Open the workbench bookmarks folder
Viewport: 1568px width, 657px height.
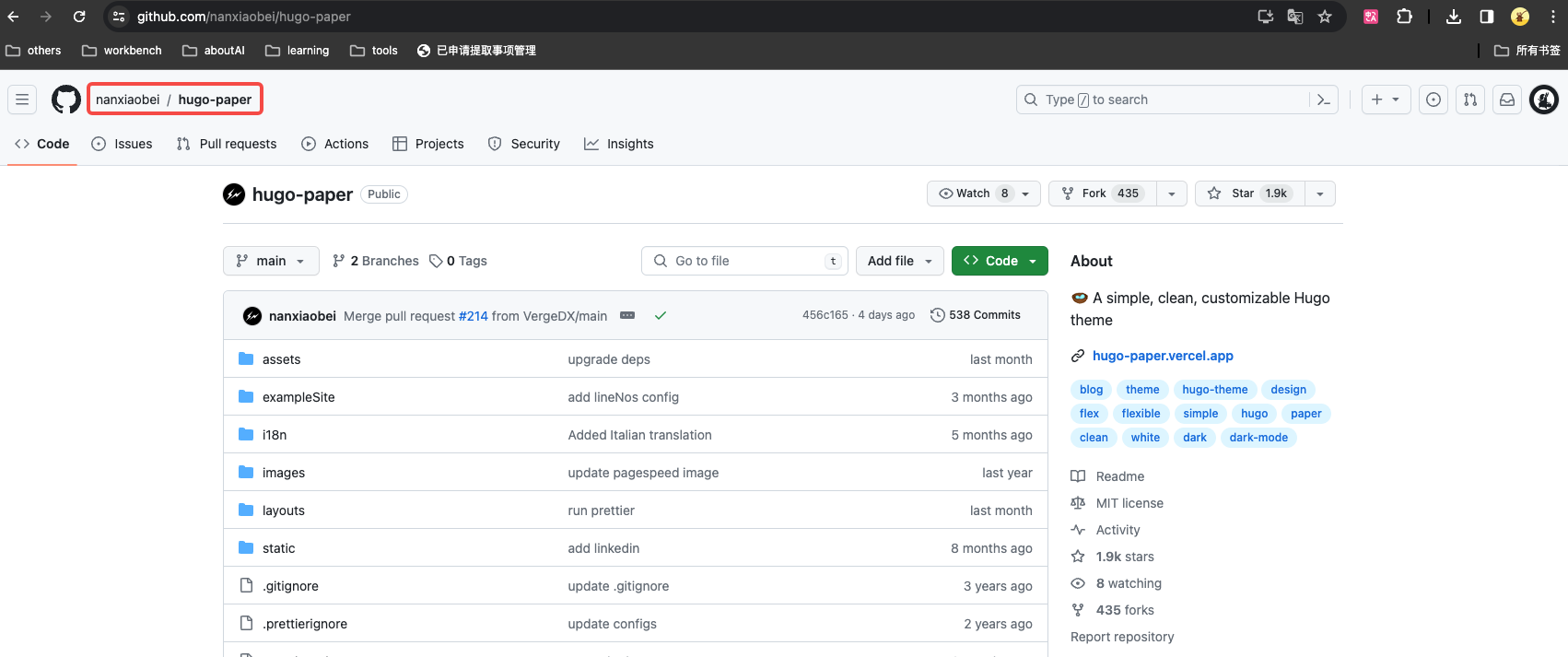(x=122, y=51)
